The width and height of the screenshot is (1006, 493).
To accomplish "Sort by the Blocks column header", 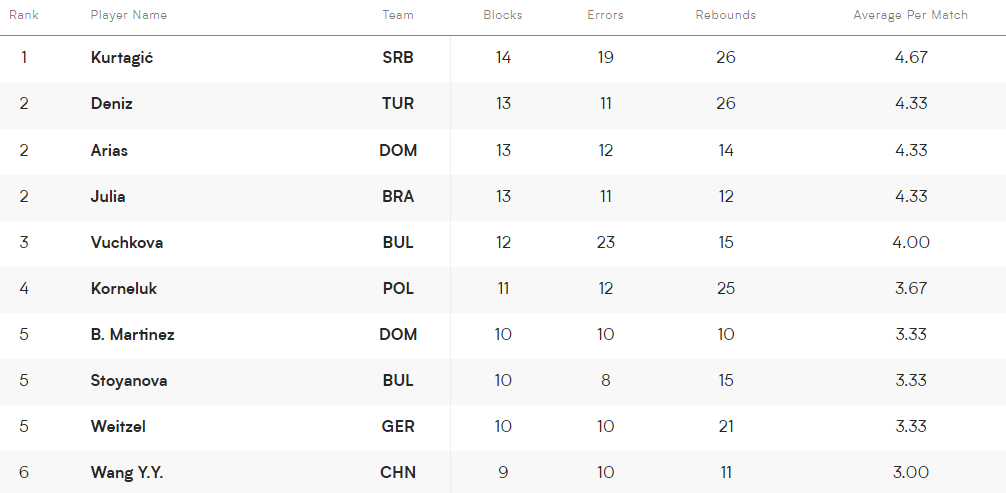I will click(x=502, y=15).
